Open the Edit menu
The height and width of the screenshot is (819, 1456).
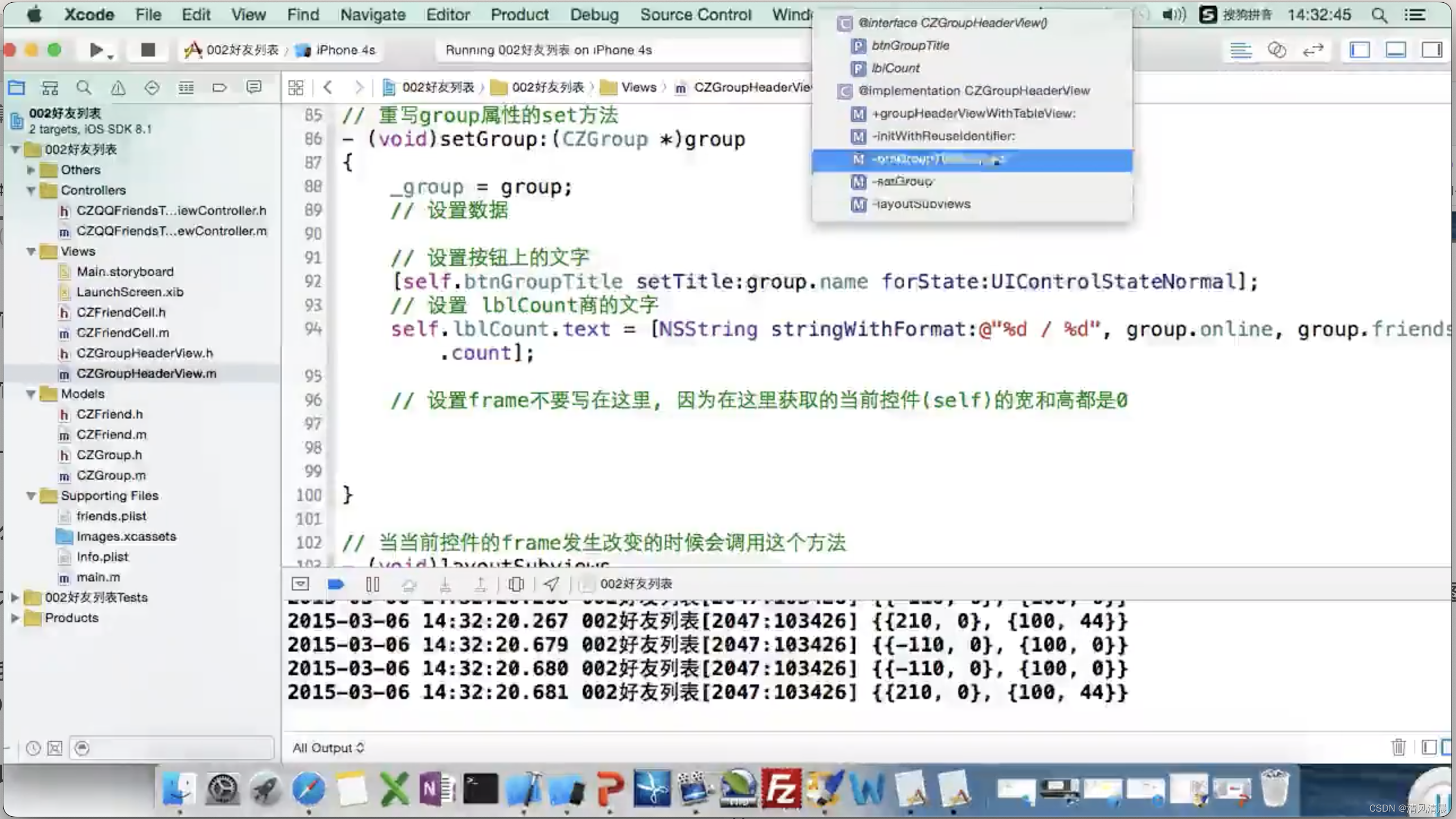[x=196, y=15]
